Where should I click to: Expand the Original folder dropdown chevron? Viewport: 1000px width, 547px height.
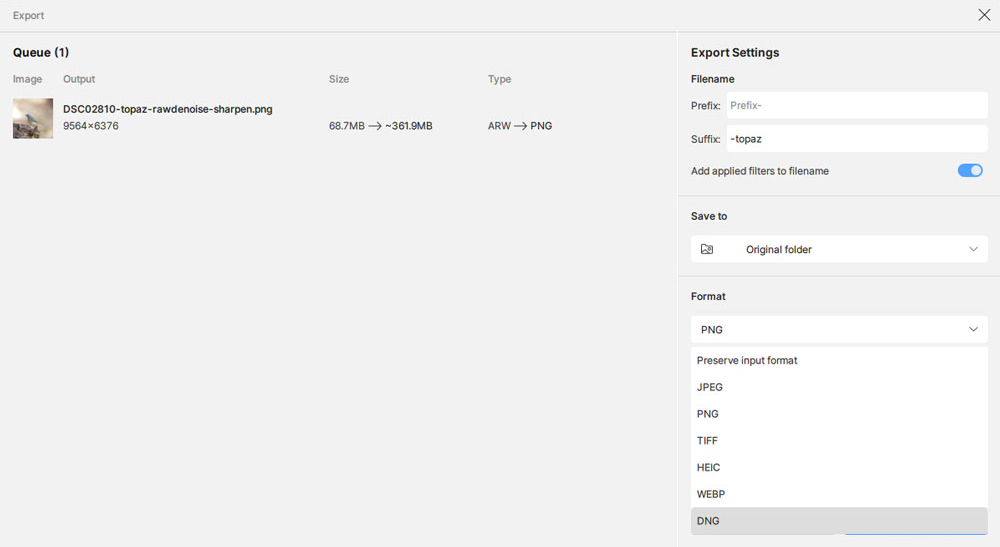(973, 249)
